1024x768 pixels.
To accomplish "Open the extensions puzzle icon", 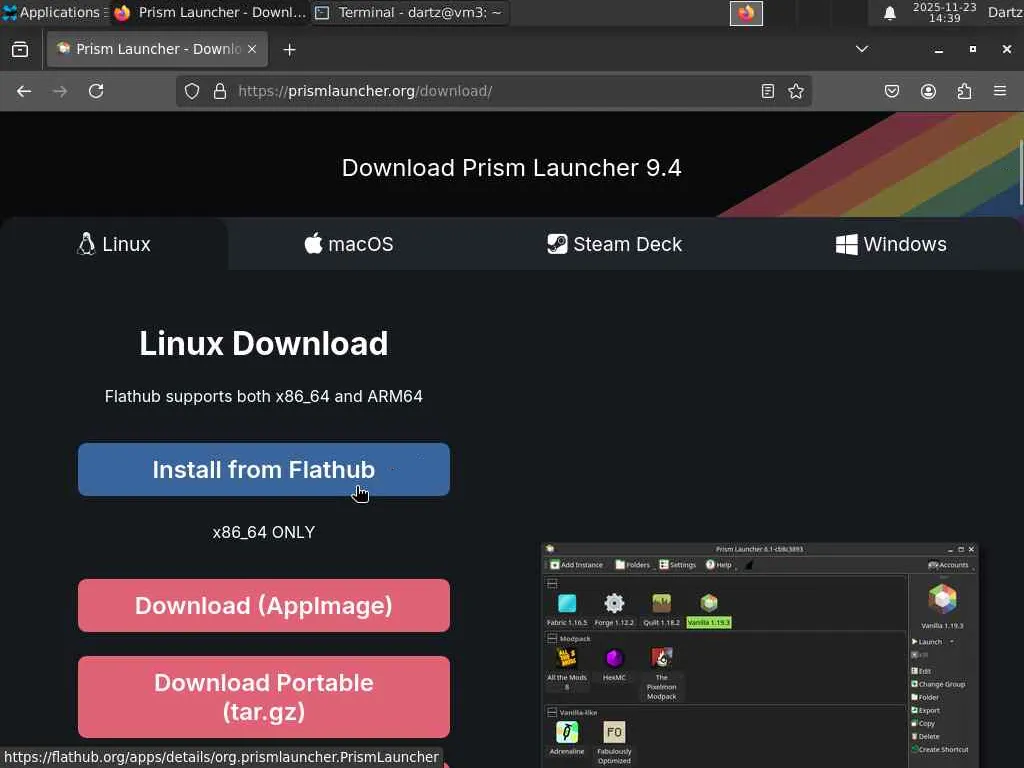I will 964,91.
